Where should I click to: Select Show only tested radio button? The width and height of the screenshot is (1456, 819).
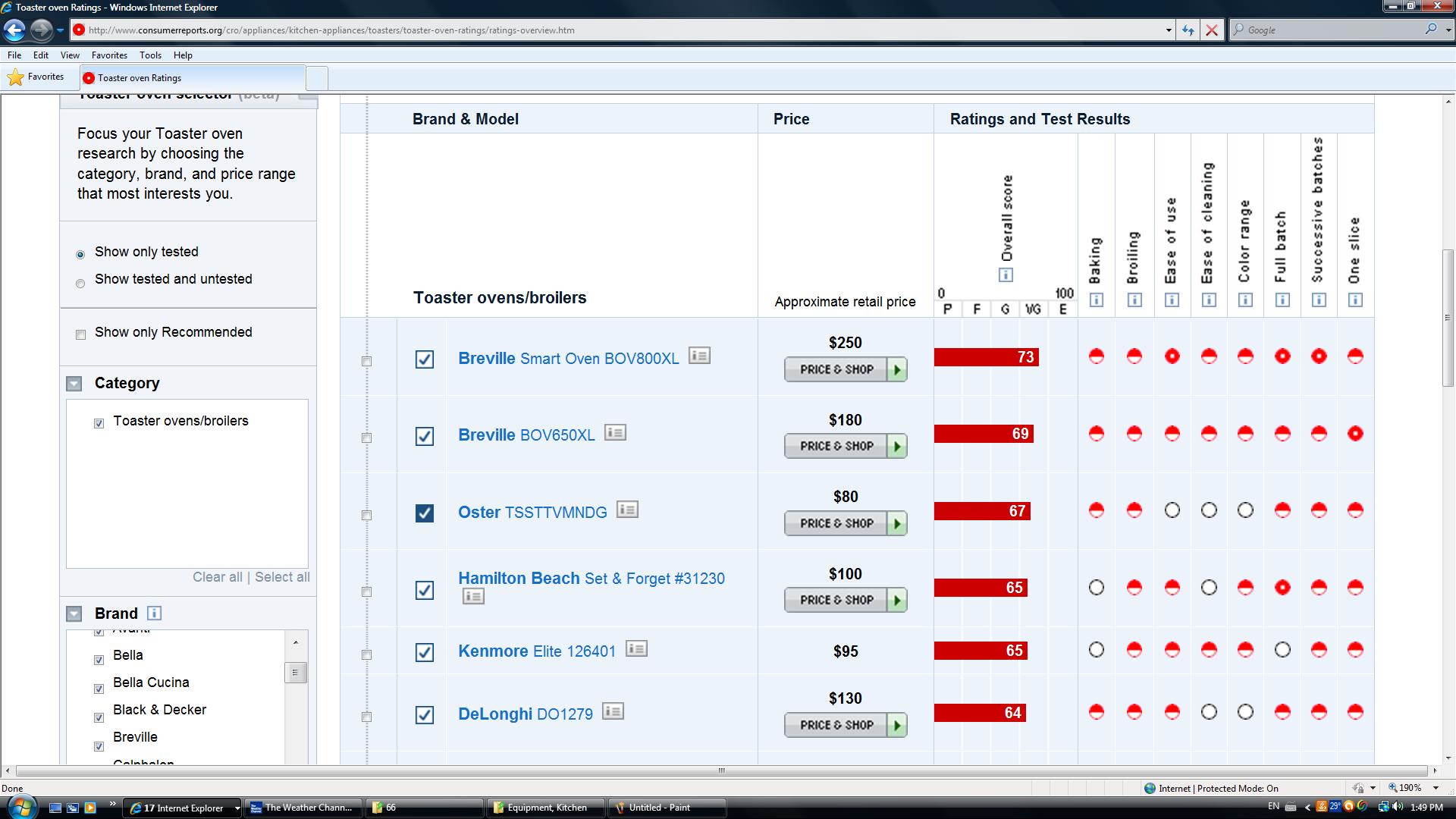click(80, 254)
